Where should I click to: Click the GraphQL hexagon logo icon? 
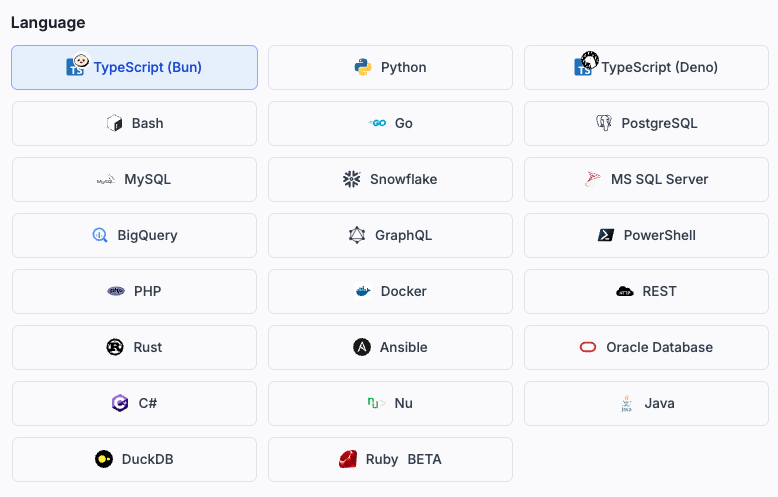tap(357, 235)
